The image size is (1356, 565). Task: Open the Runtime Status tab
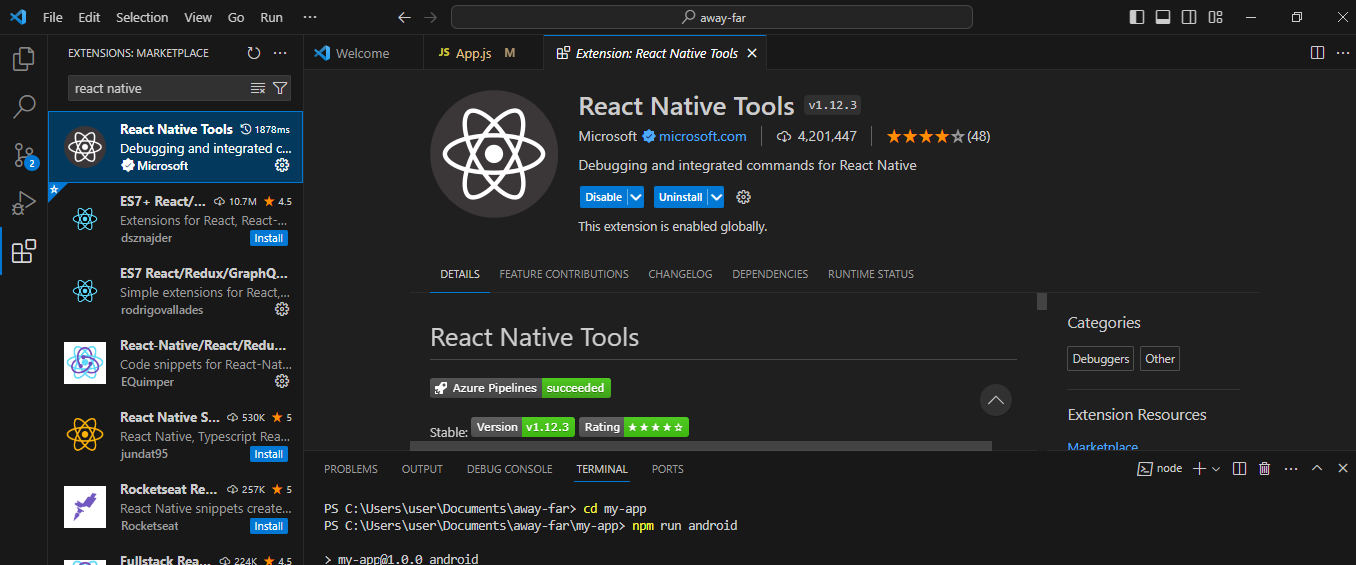(871, 274)
